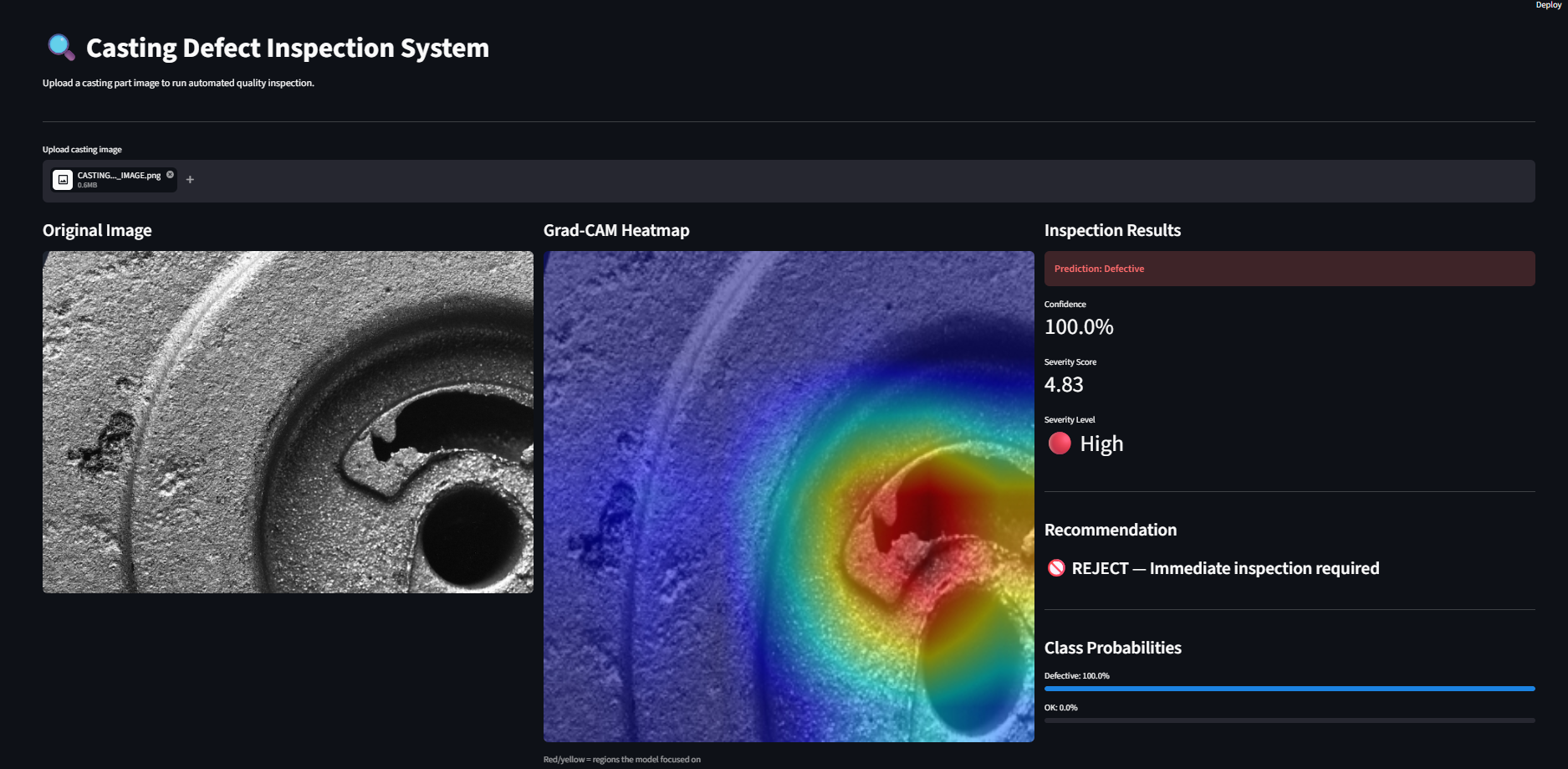Click the 0.6MB file size text
1568x769 pixels.
pos(88,186)
